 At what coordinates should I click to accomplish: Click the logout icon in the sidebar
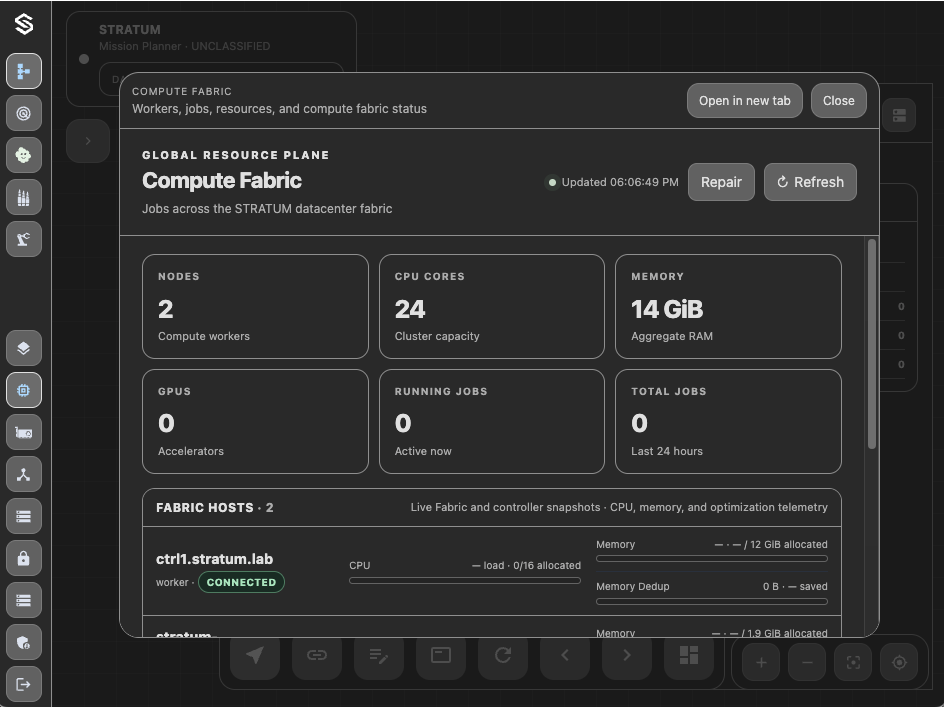pyautogui.click(x=24, y=684)
